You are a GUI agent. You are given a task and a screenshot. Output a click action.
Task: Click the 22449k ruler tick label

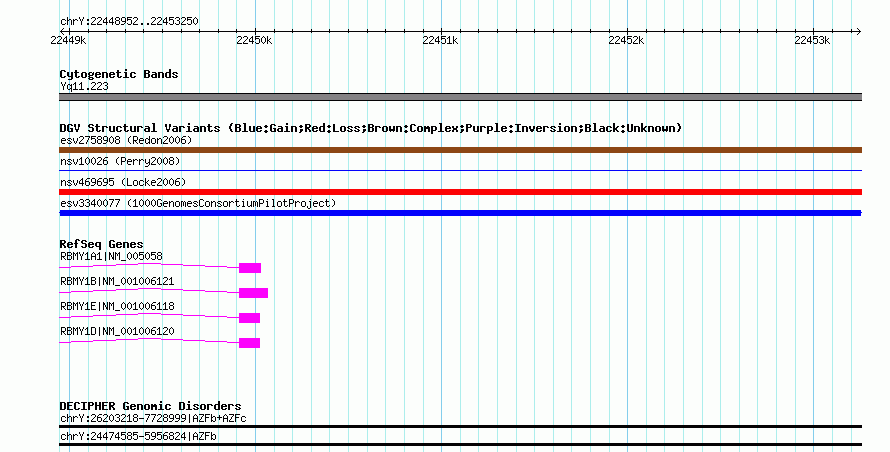68,40
